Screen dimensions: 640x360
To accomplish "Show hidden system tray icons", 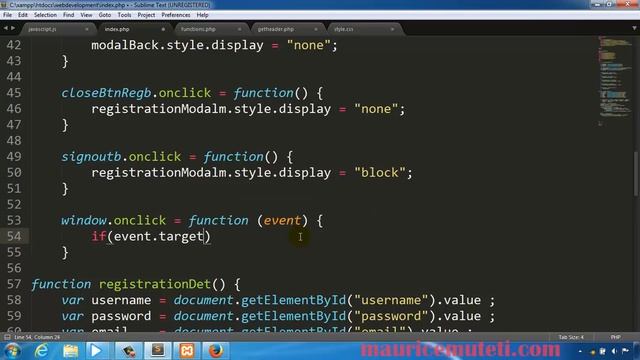I will pyautogui.click(x=580, y=351).
